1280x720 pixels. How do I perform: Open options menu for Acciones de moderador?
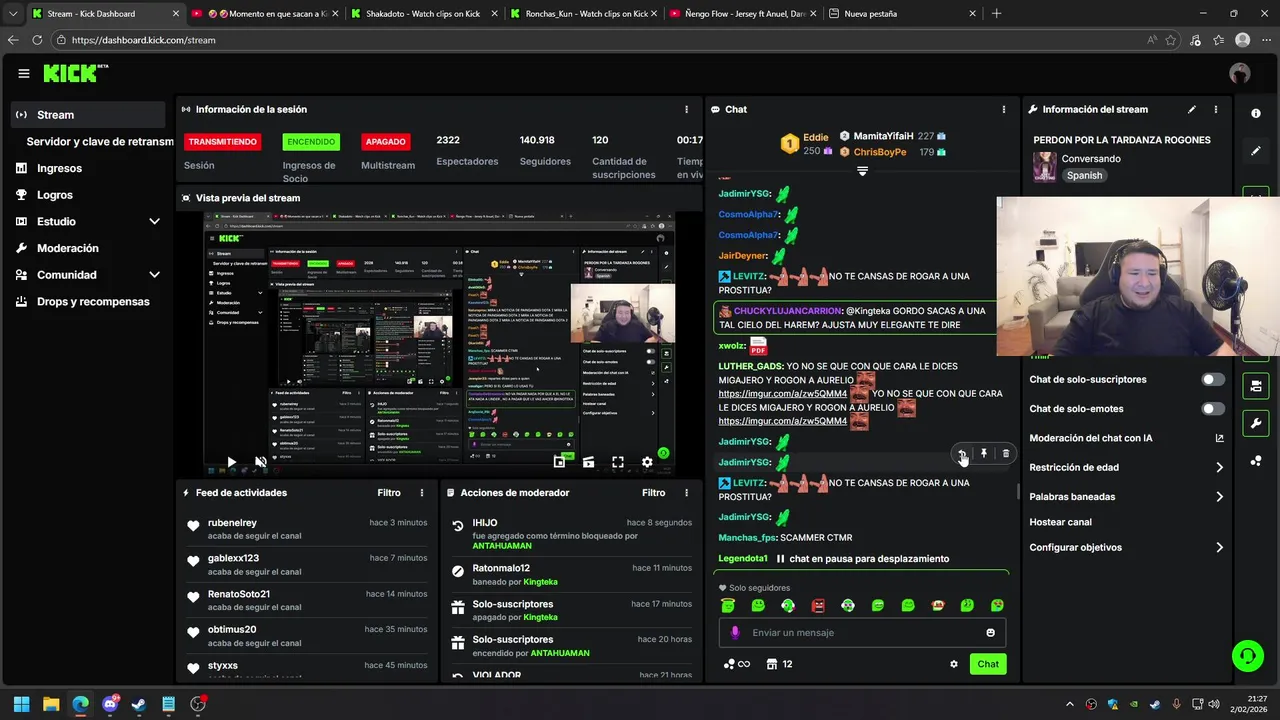coord(686,493)
